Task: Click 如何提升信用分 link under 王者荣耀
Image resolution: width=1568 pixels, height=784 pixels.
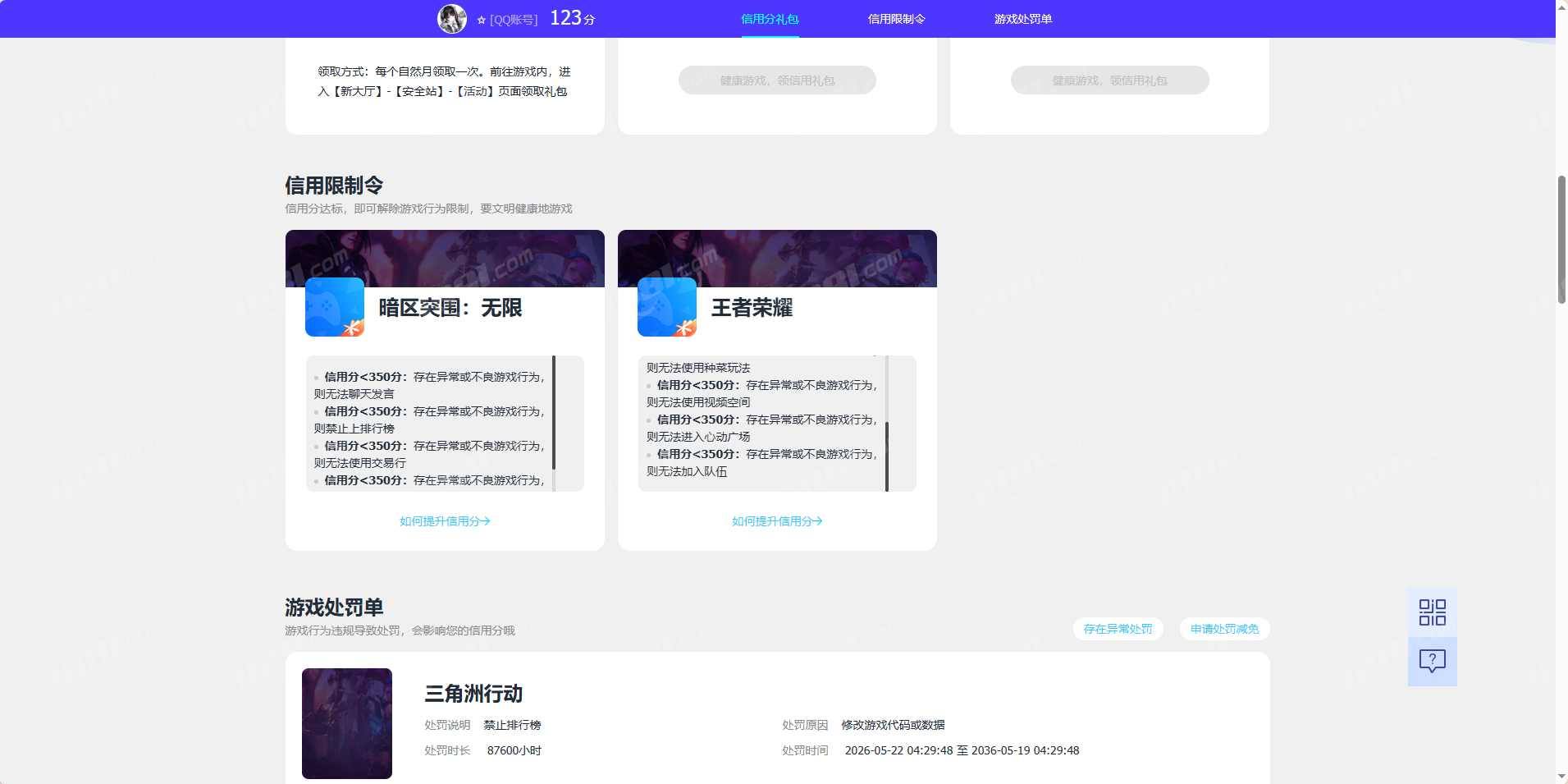Action: (777, 521)
